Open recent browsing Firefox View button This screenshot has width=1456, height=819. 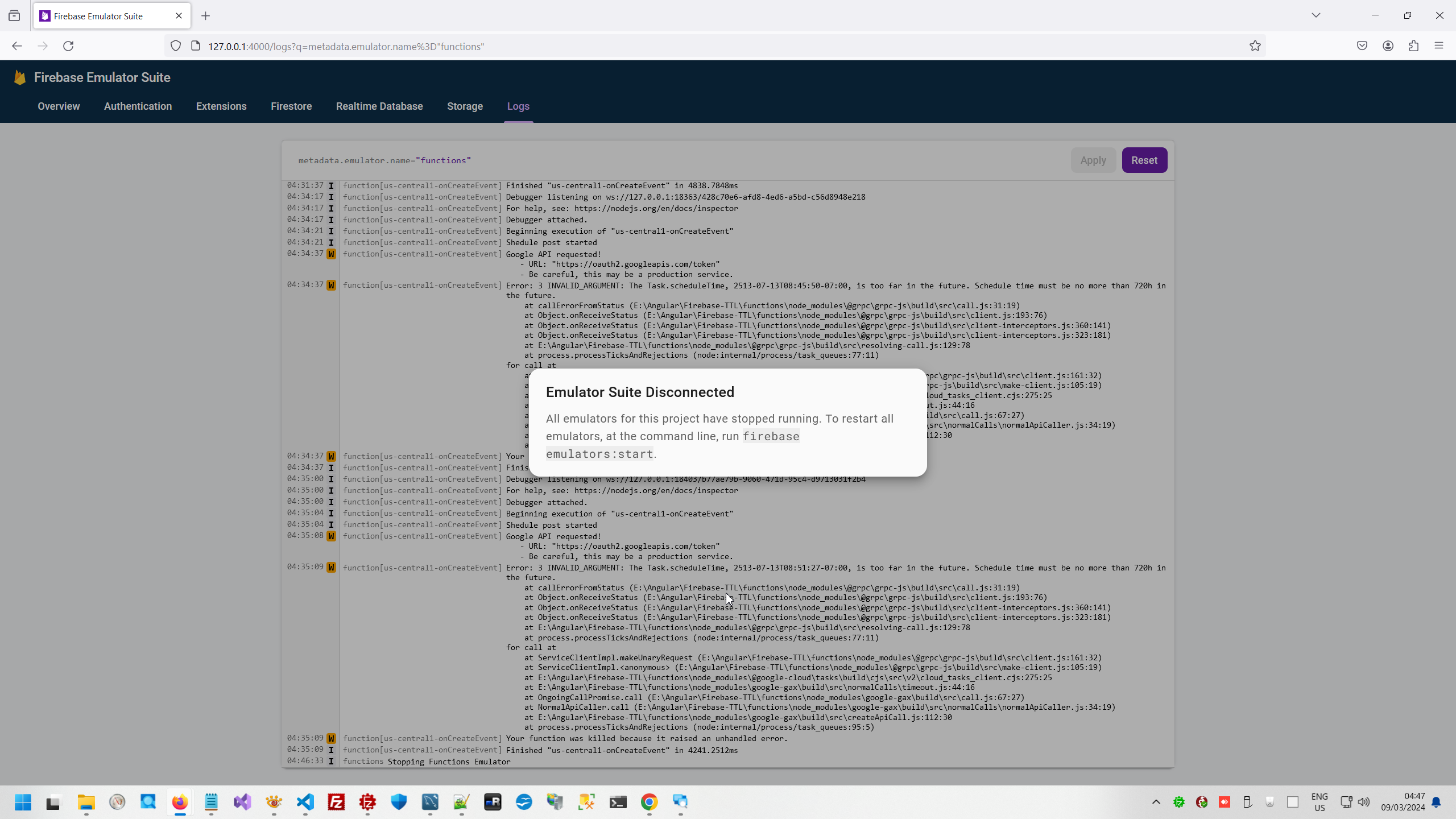(14, 16)
